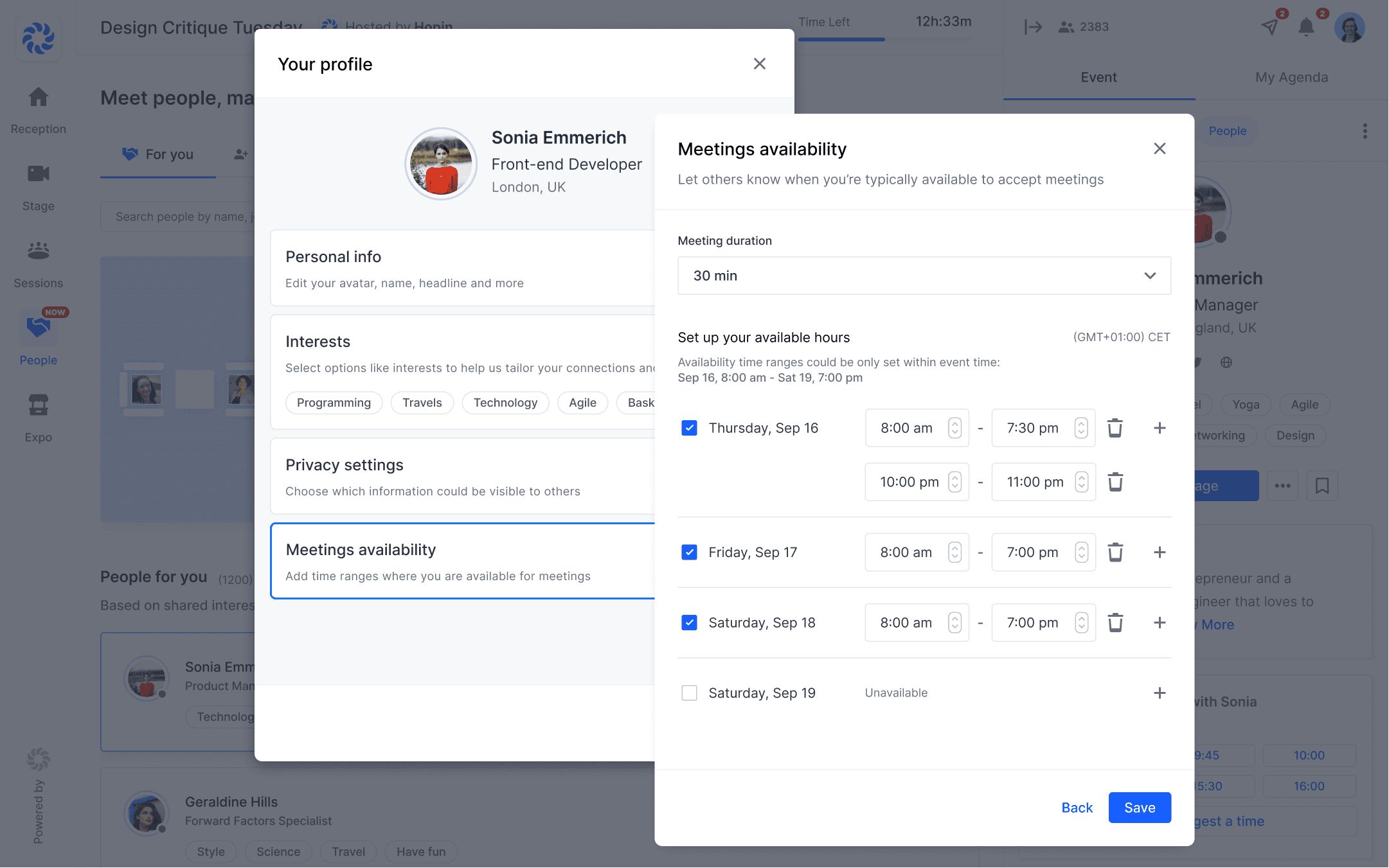1389x868 pixels.
Task: Click Back in availability dialog
Action: [x=1077, y=808]
